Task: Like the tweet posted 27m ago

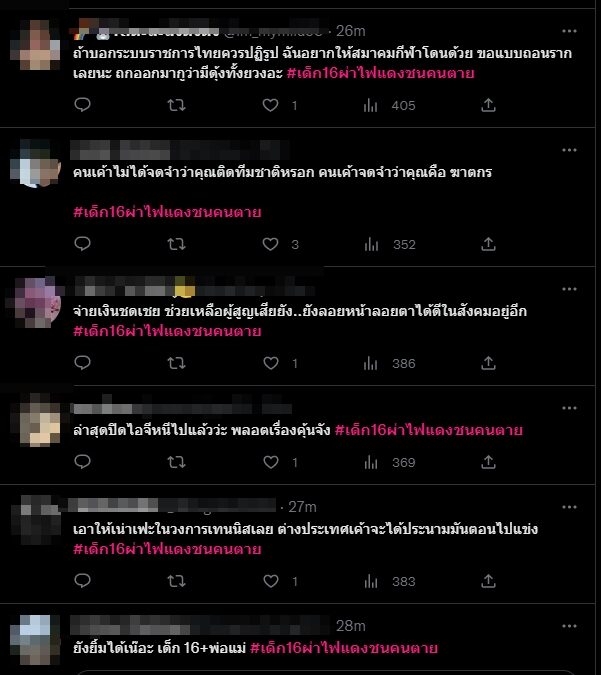Action: coord(271,581)
